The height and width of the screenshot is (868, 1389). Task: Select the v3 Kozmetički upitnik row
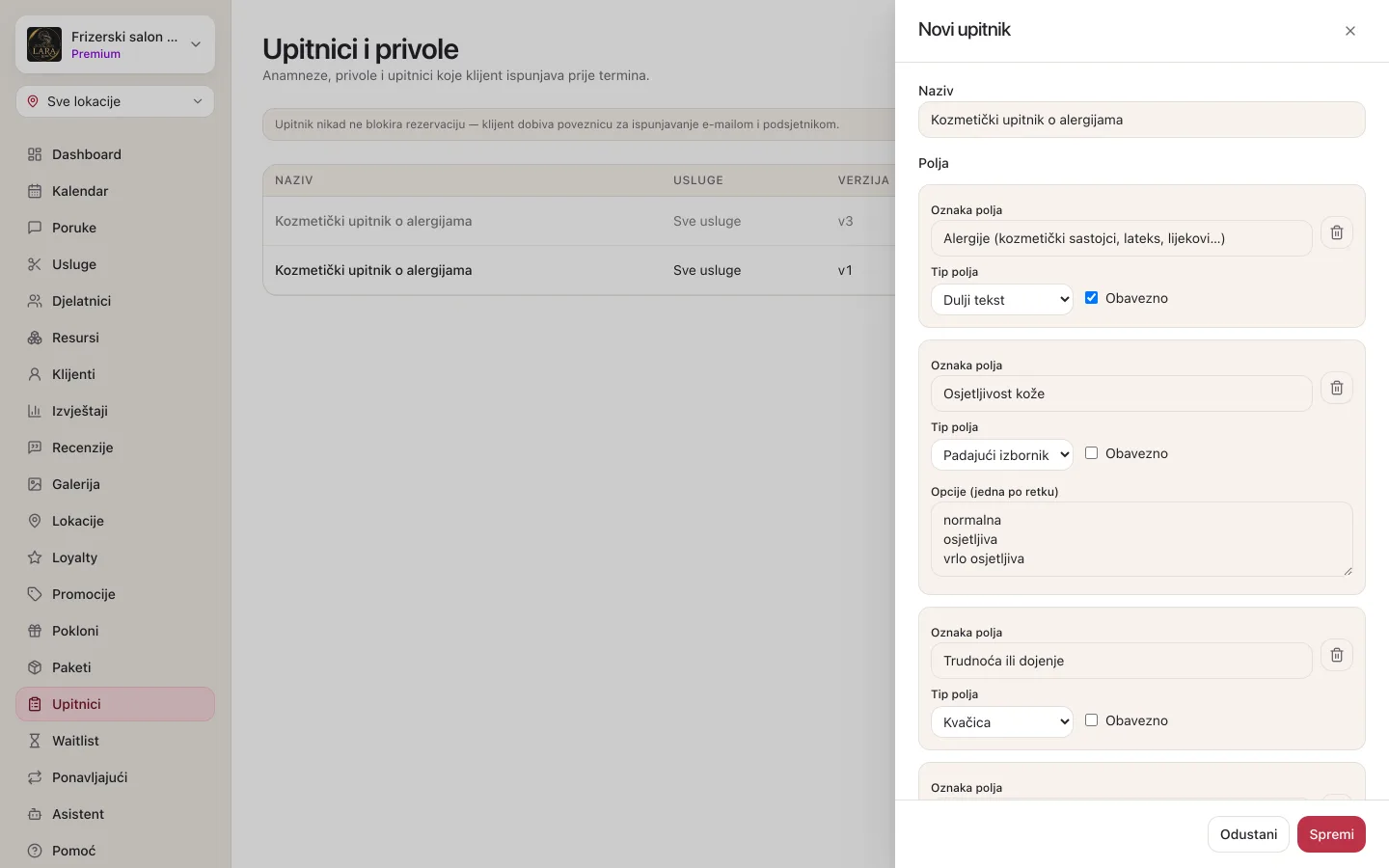[579, 221]
